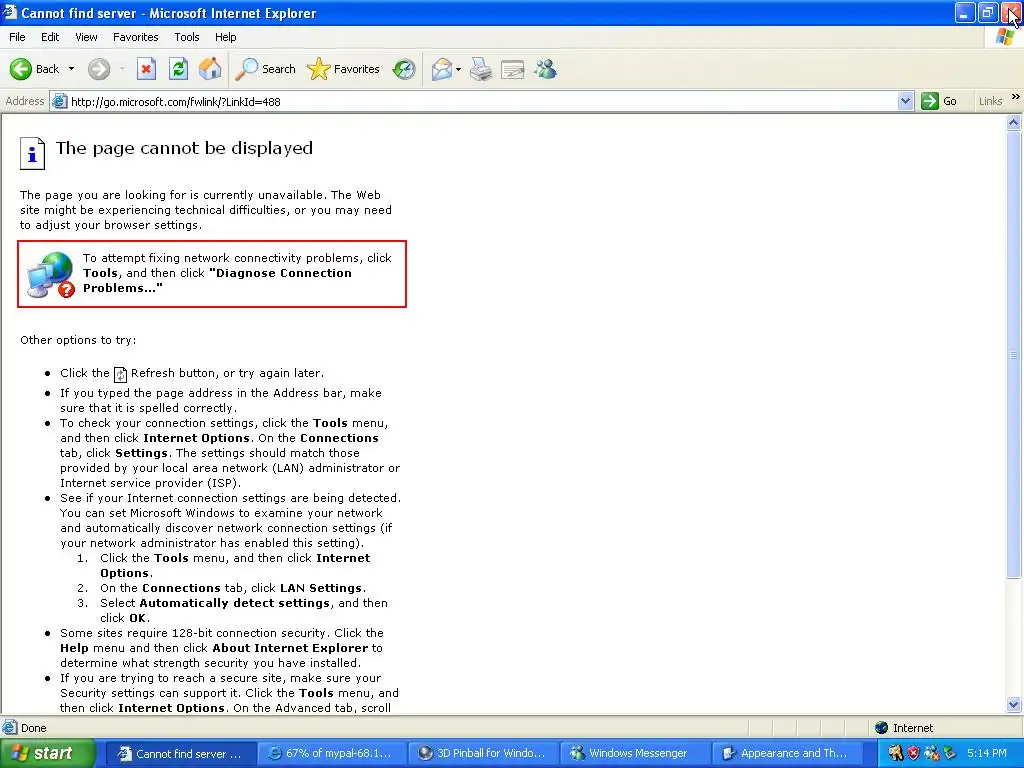Switch to Appearance and Themes window
This screenshot has width=1024, height=768.
[786, 754]
